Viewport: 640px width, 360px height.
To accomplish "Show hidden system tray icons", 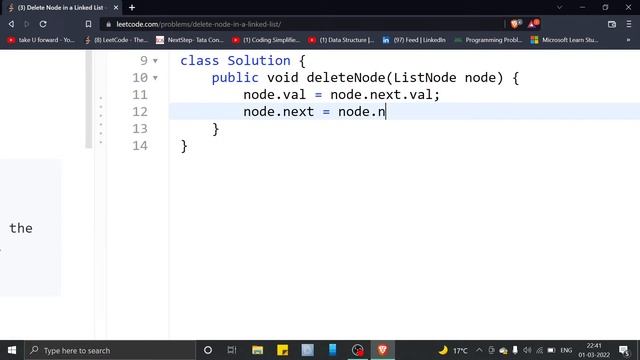I will (x=479, y=350).
